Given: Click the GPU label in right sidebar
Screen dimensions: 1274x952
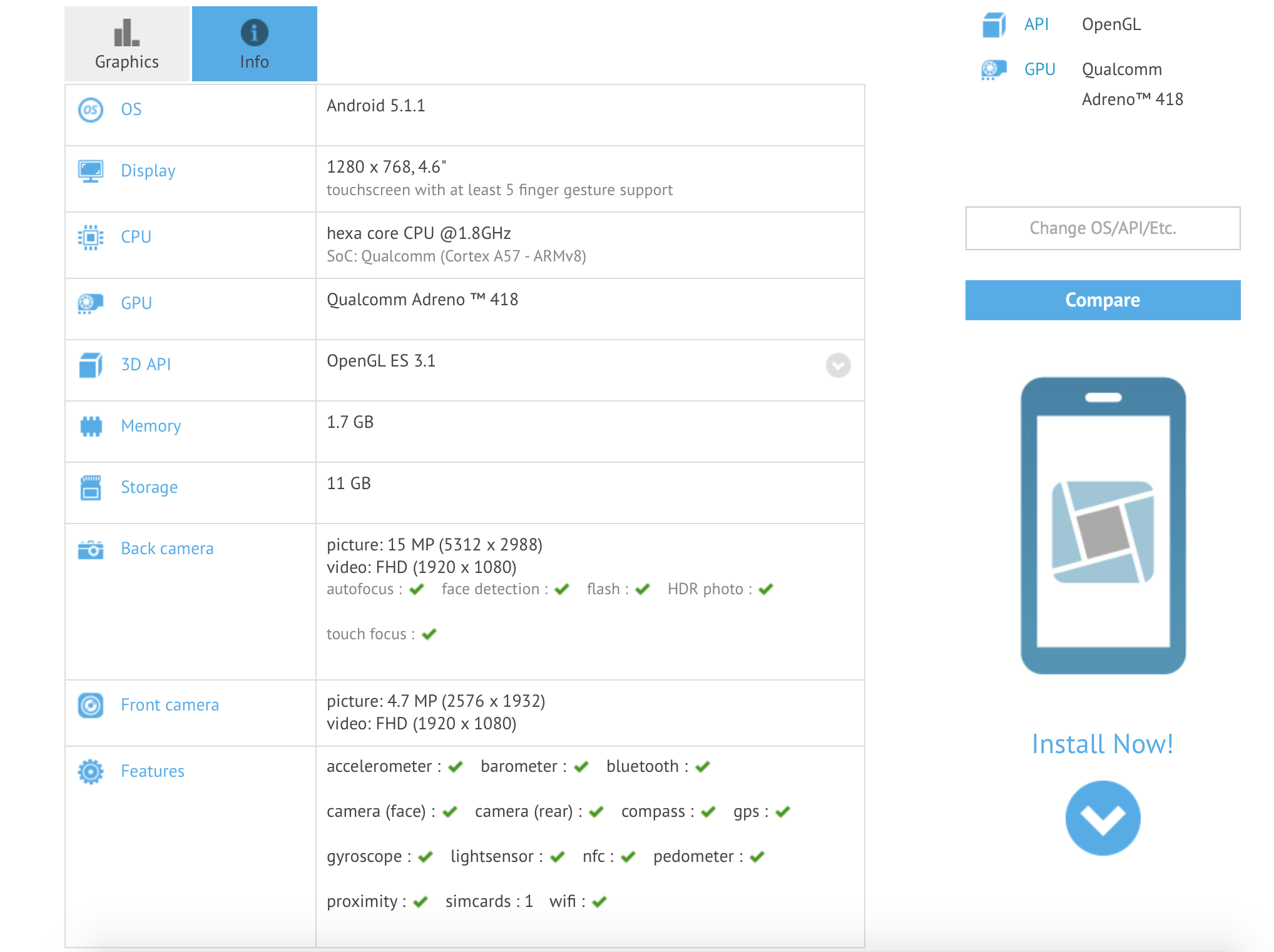Looking at the screenshot, I should click(x=1039, y=69).
